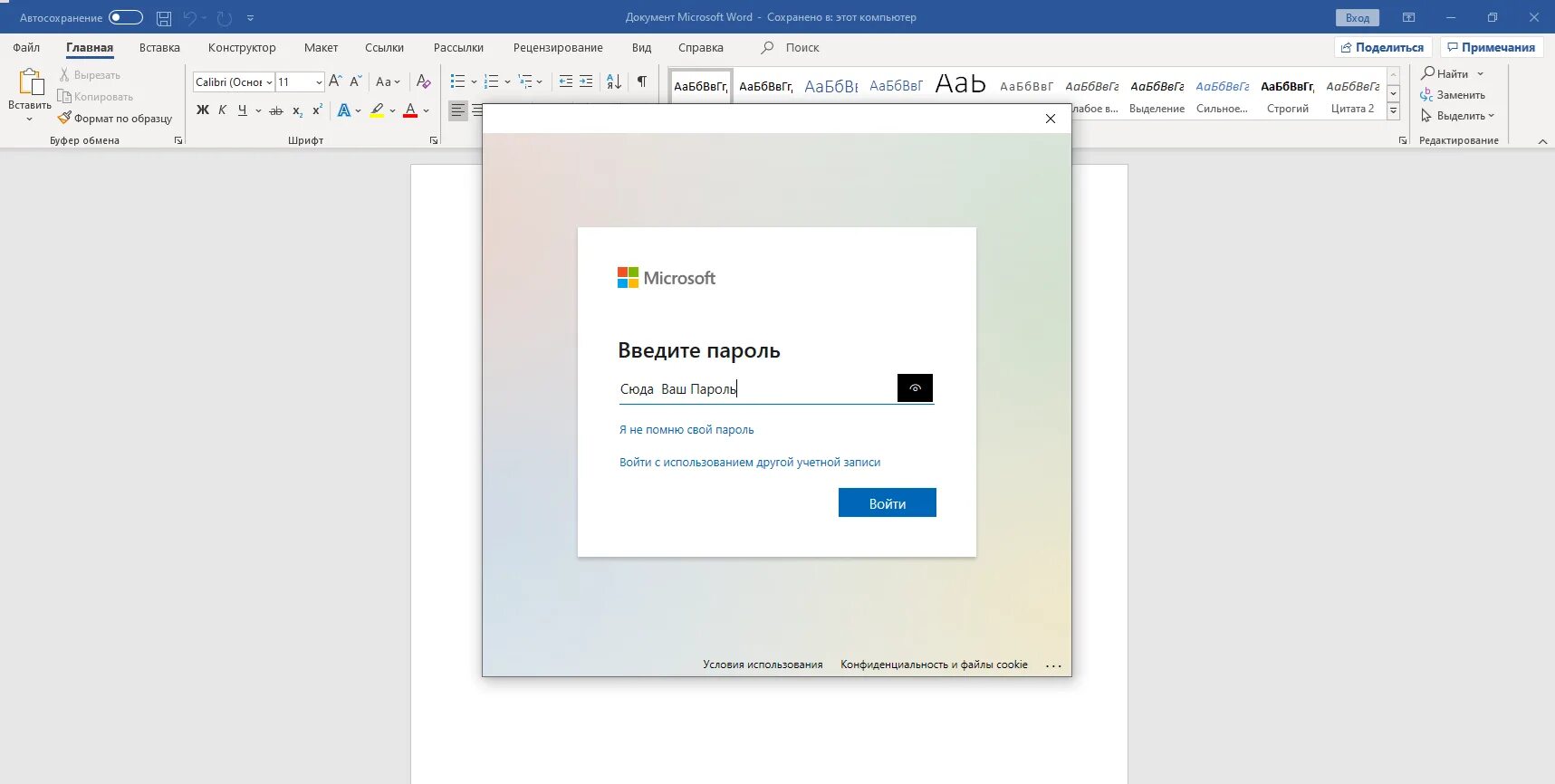
Task: Click the sort A-Z icon
Action: [x=614, y=81]
